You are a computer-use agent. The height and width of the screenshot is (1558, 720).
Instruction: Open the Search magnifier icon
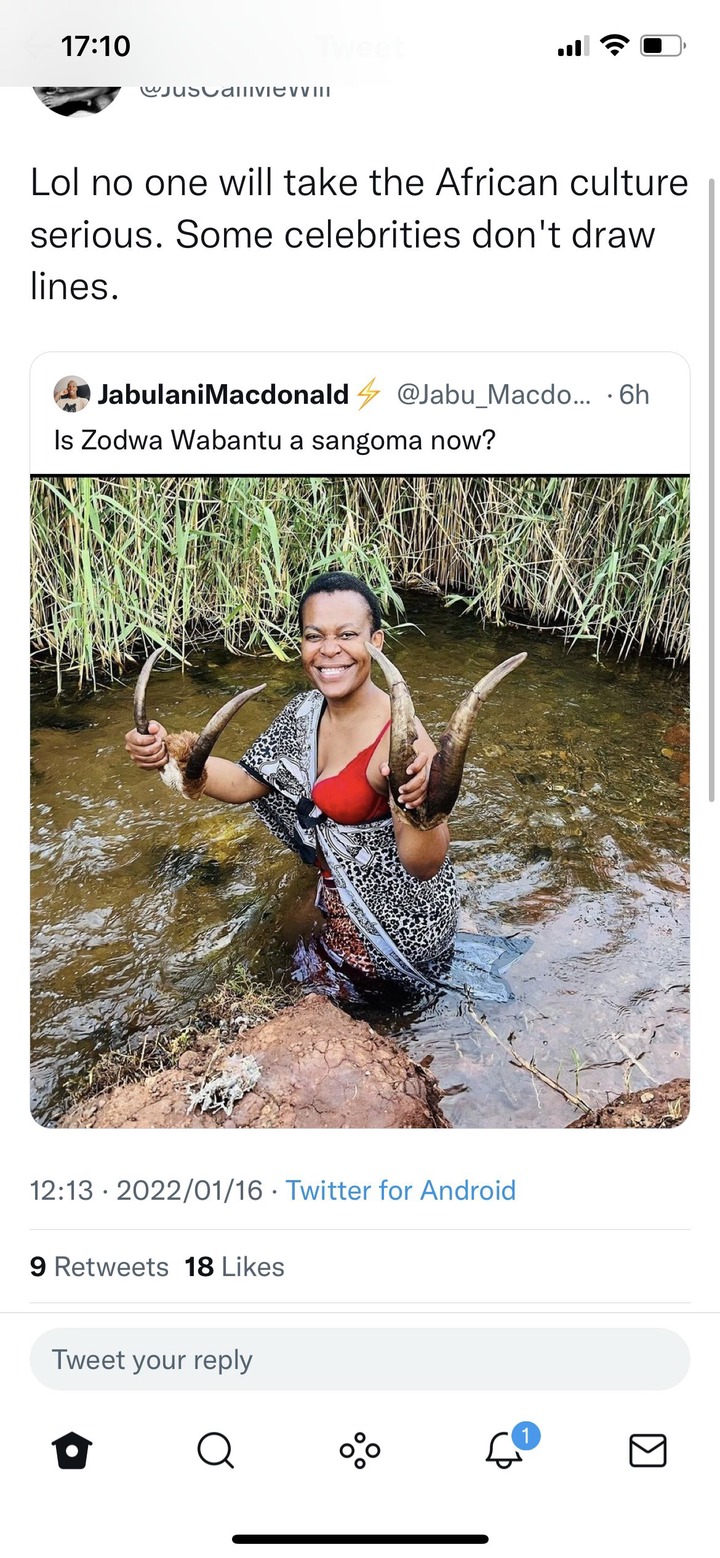click(x=215, y=1449)
